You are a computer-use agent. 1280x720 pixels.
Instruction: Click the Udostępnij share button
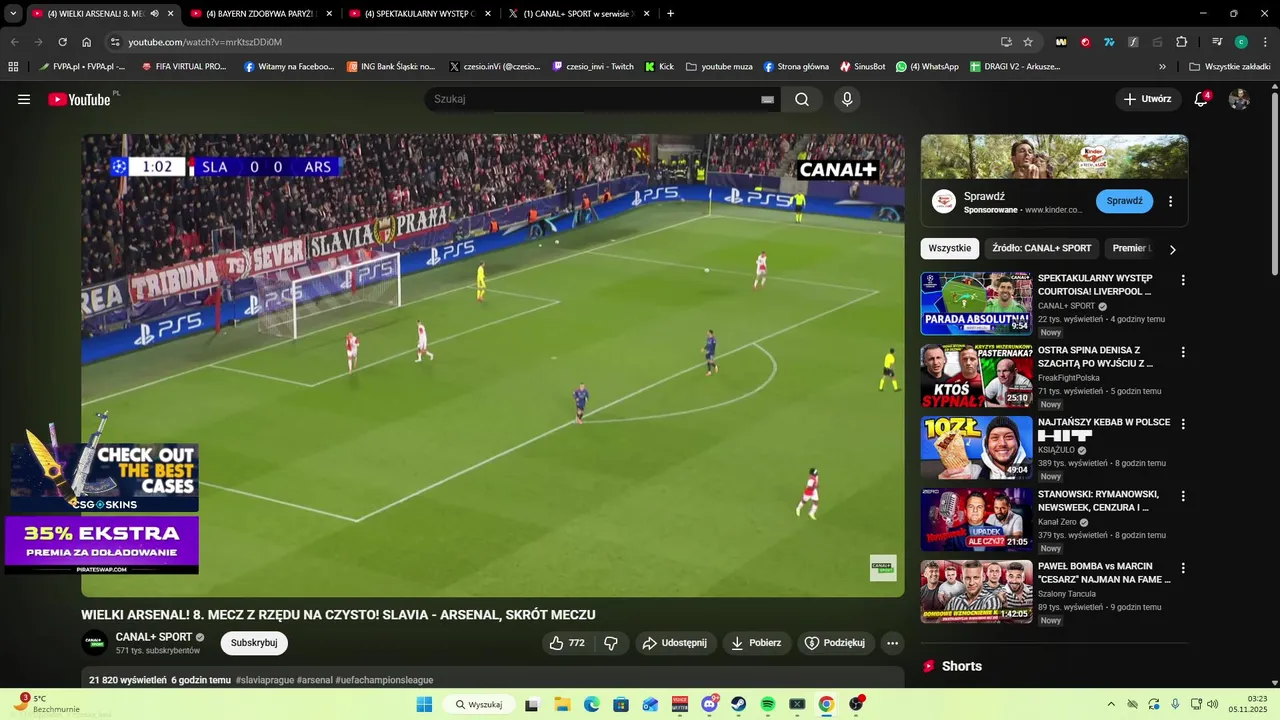[x=675, y=643]
